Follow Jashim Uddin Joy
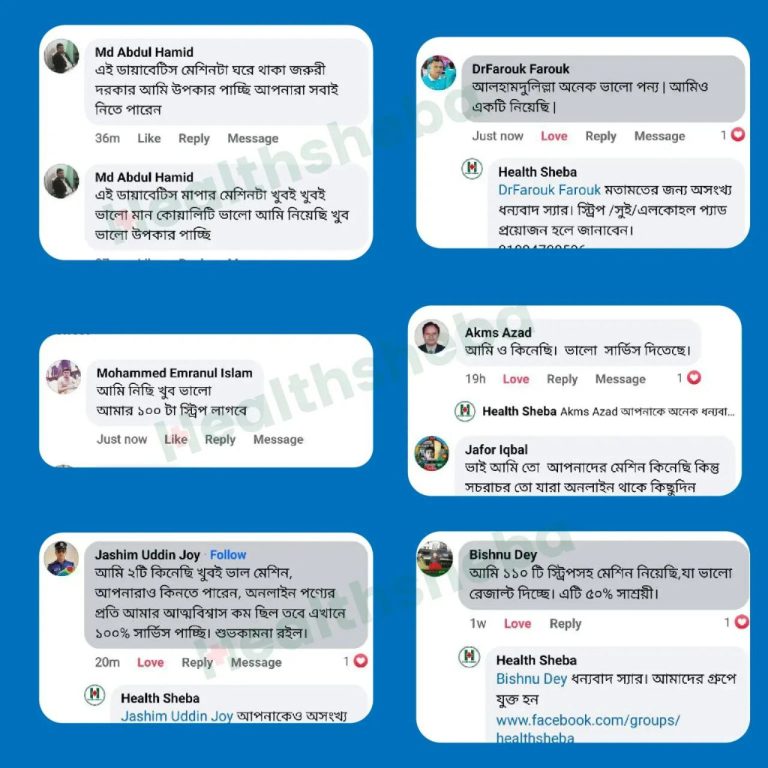 228,554
